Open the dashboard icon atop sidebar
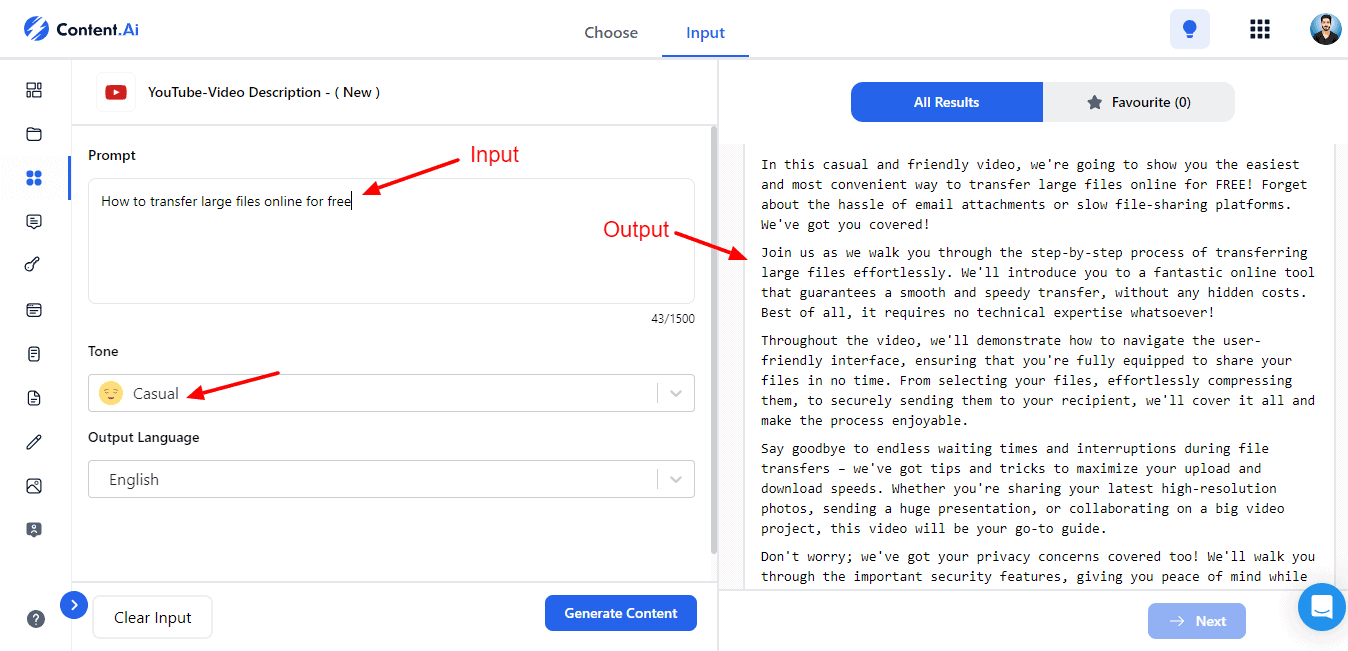This screenshot has width=1348, height=651. click(34, 90)
